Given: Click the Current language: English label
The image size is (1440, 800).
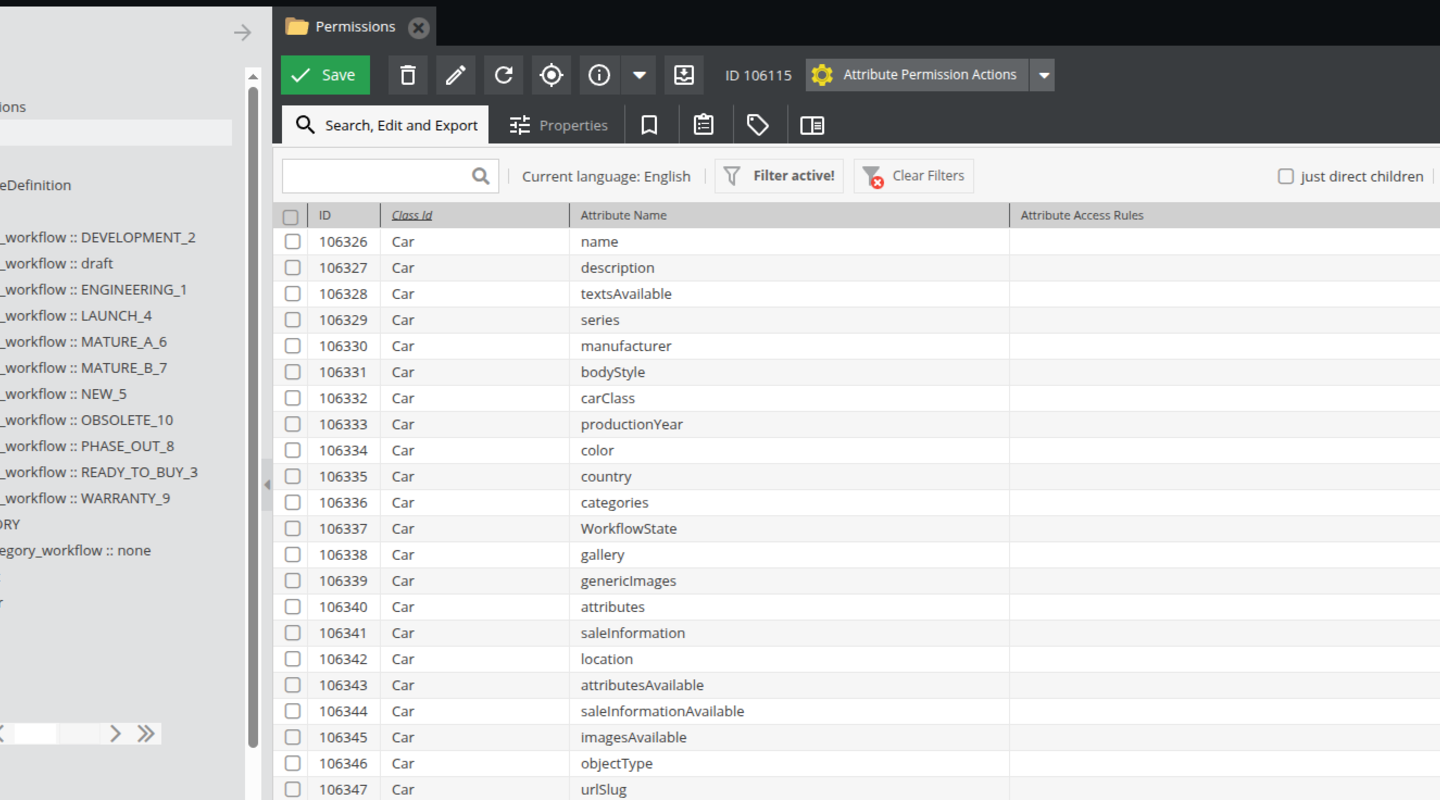Looking at the screenshot, I should coord(606,176).
